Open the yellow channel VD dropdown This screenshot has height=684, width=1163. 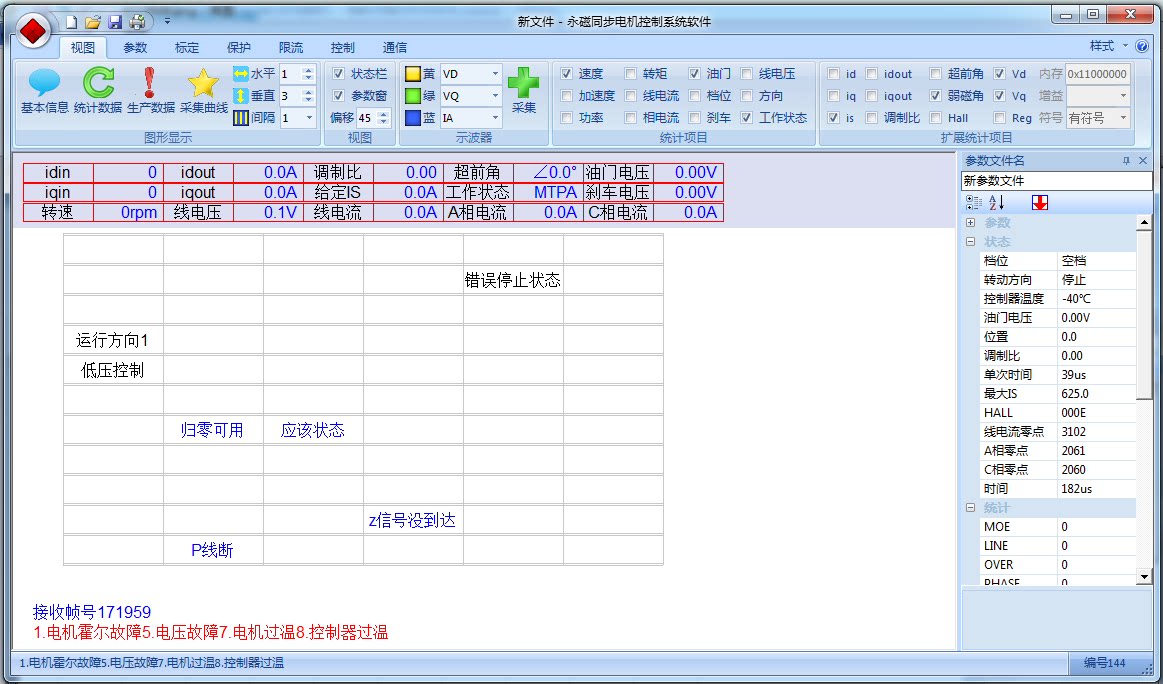(x=495, y=73)
